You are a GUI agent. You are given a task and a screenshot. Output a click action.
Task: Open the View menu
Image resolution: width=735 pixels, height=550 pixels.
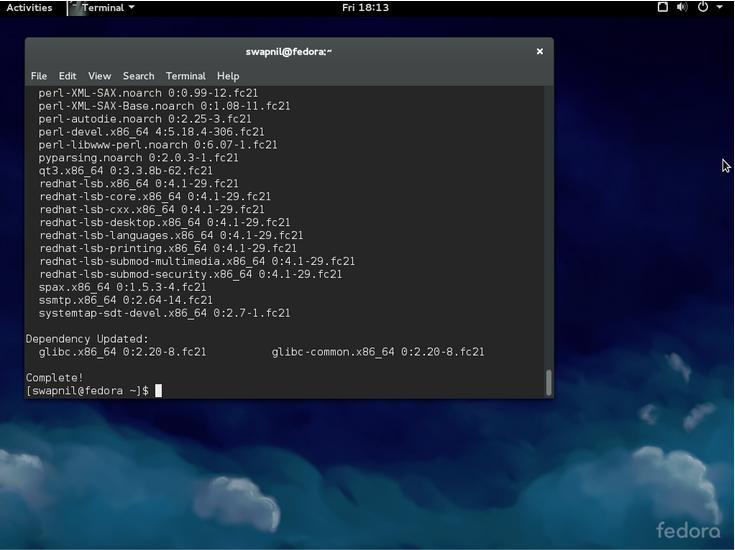99,76
